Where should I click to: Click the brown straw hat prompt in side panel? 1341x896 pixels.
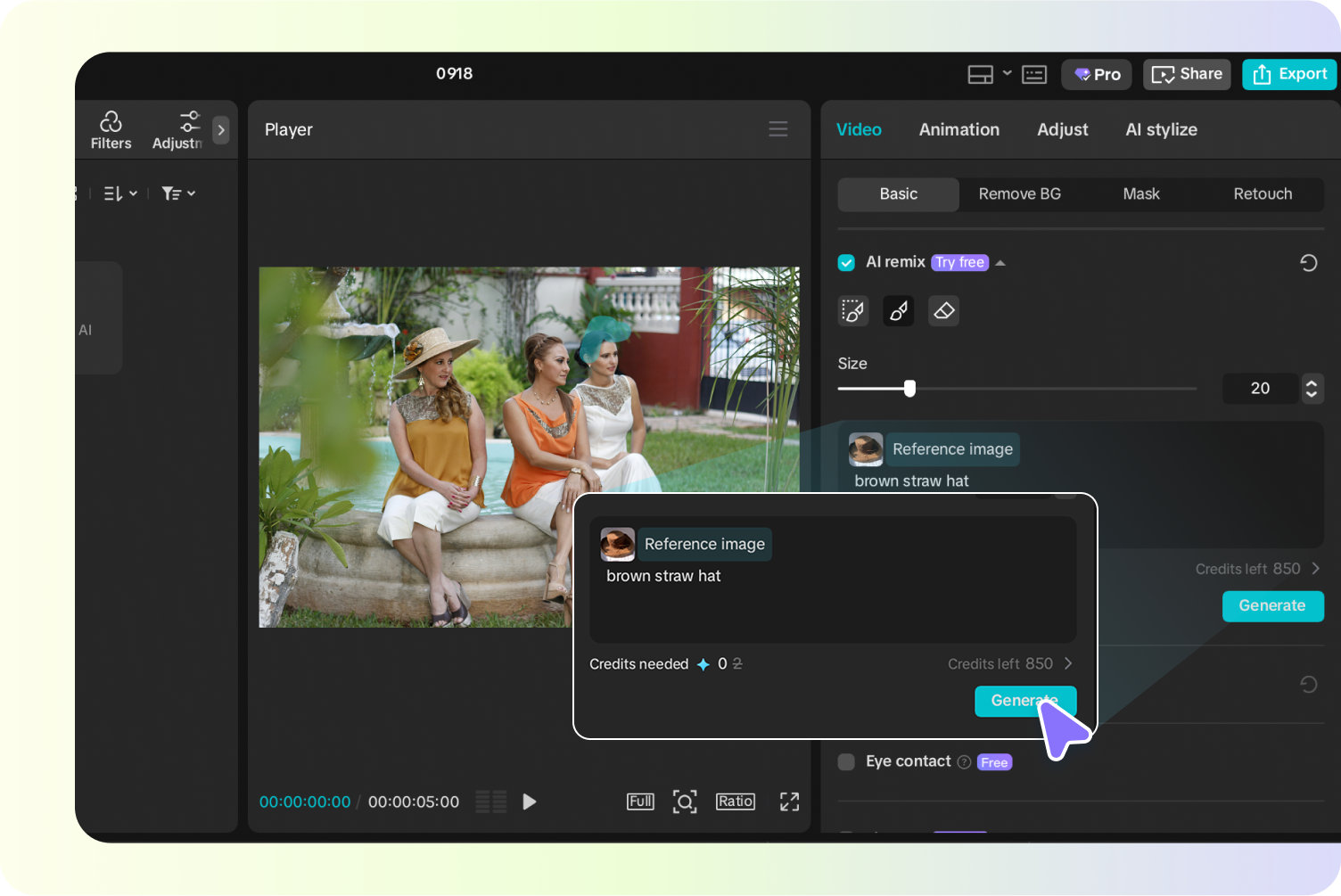click(911, 481)
